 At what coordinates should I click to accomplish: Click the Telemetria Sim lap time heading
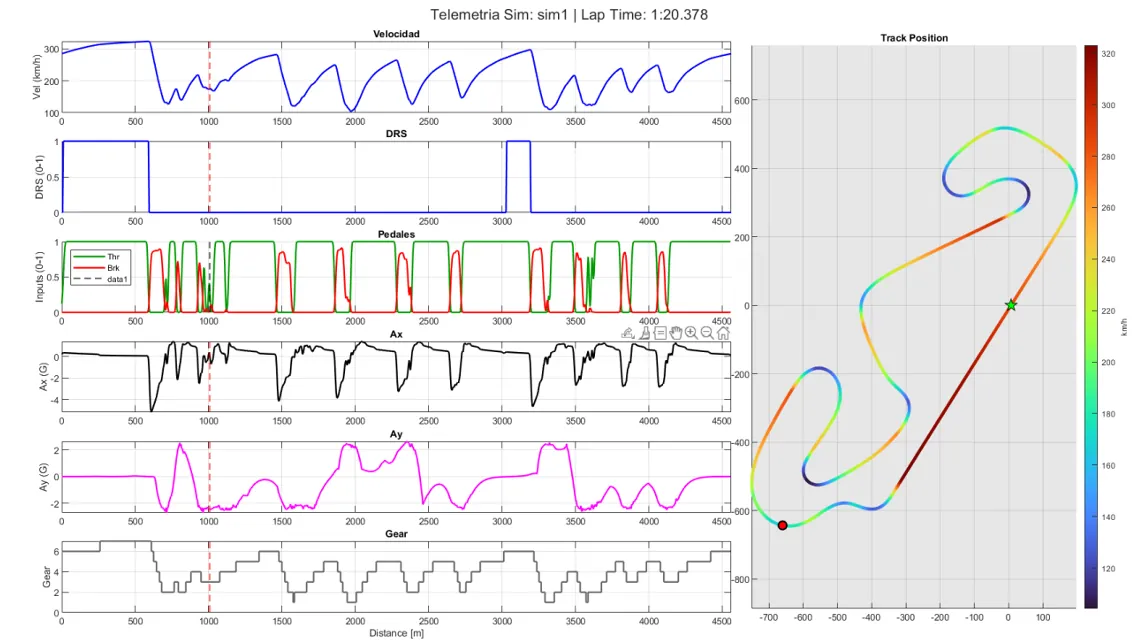point(567,14)
